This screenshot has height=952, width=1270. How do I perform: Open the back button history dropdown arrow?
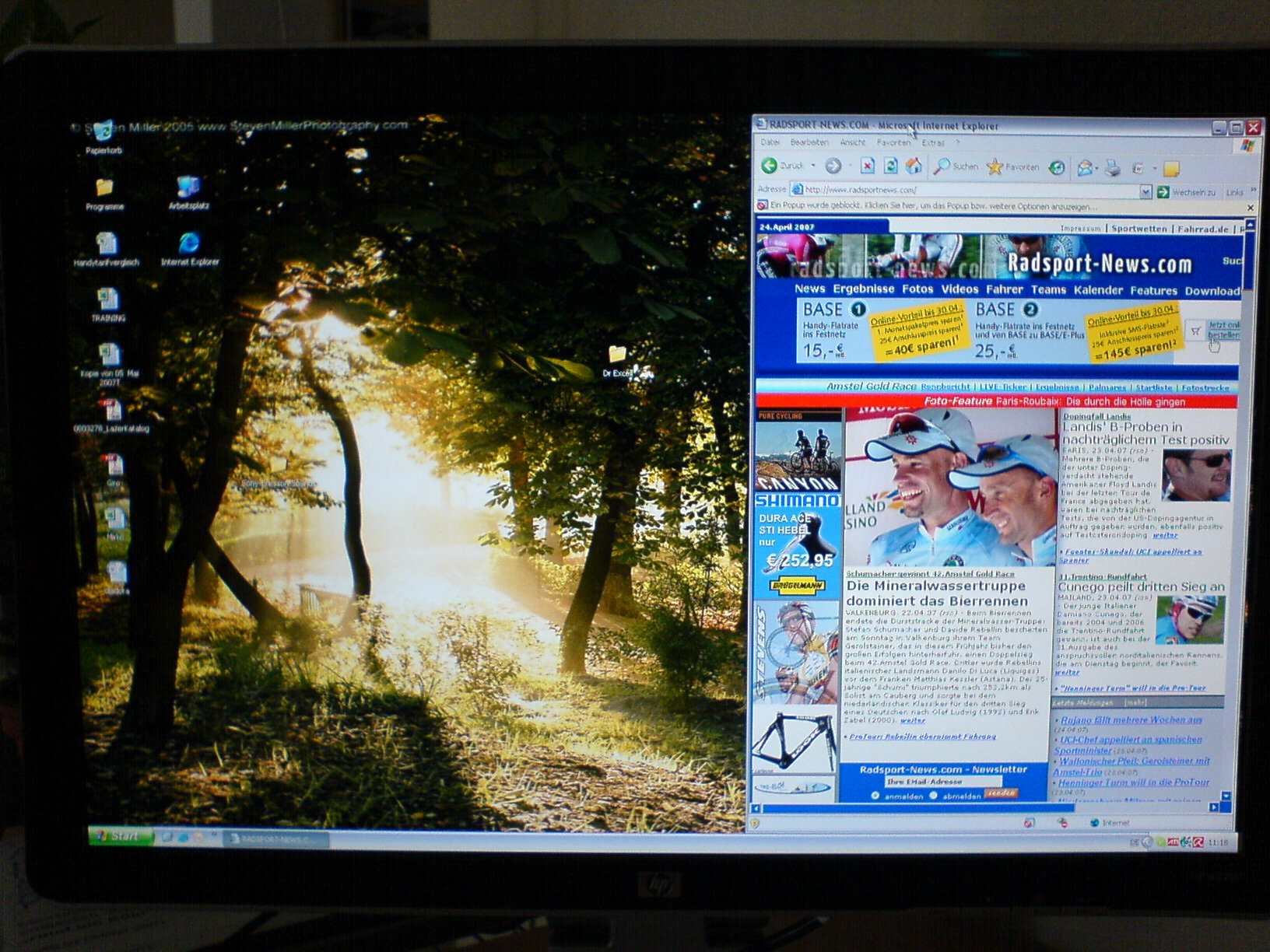[x=812, y=166]
